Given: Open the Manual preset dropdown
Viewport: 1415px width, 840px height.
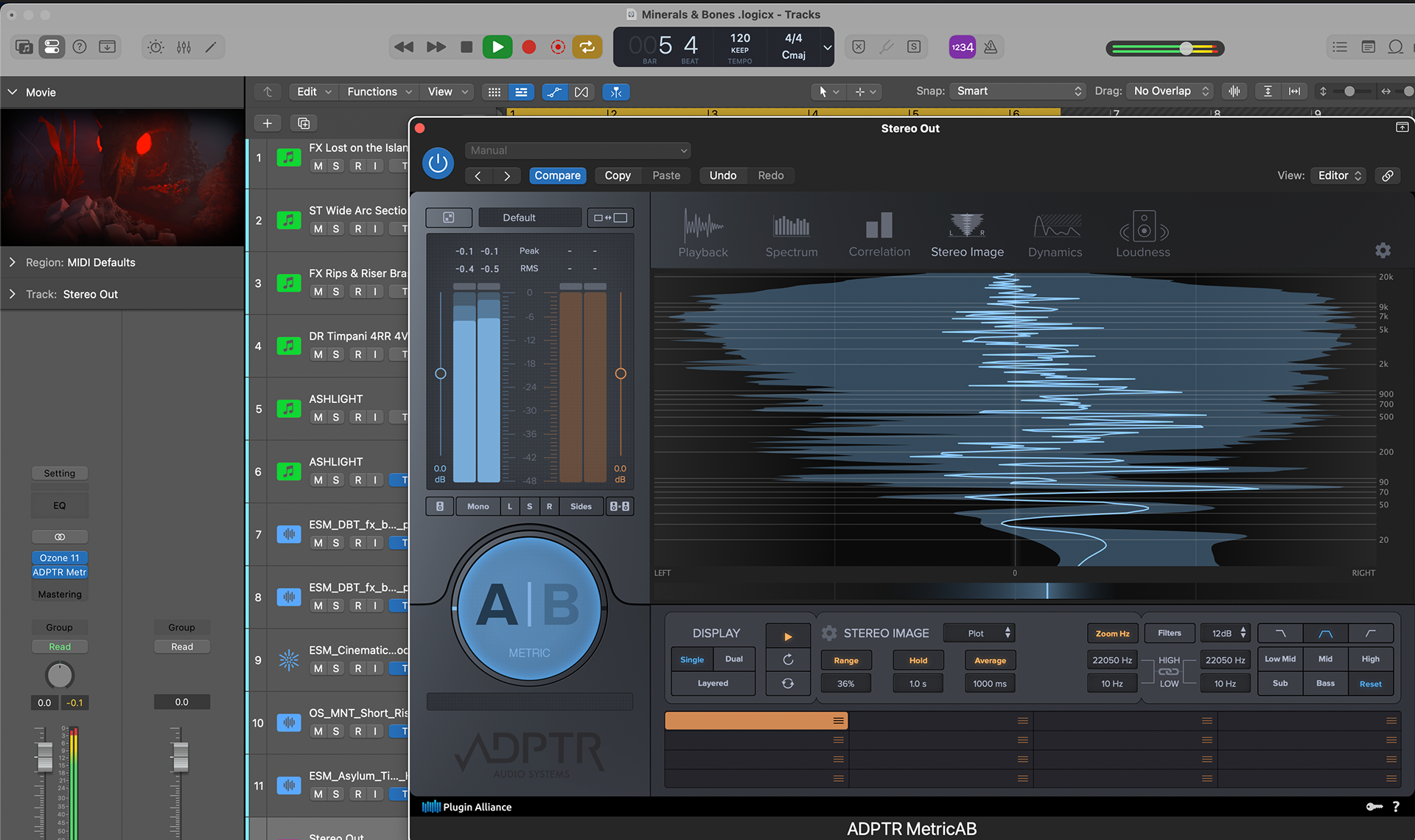Looking at the screenshot, I should pos(578,150).
